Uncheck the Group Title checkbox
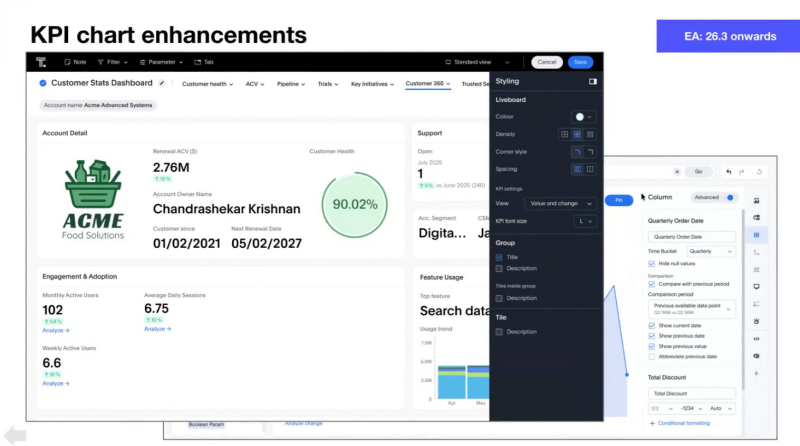Viewport: 800px width, 446px height. point(499,257)
